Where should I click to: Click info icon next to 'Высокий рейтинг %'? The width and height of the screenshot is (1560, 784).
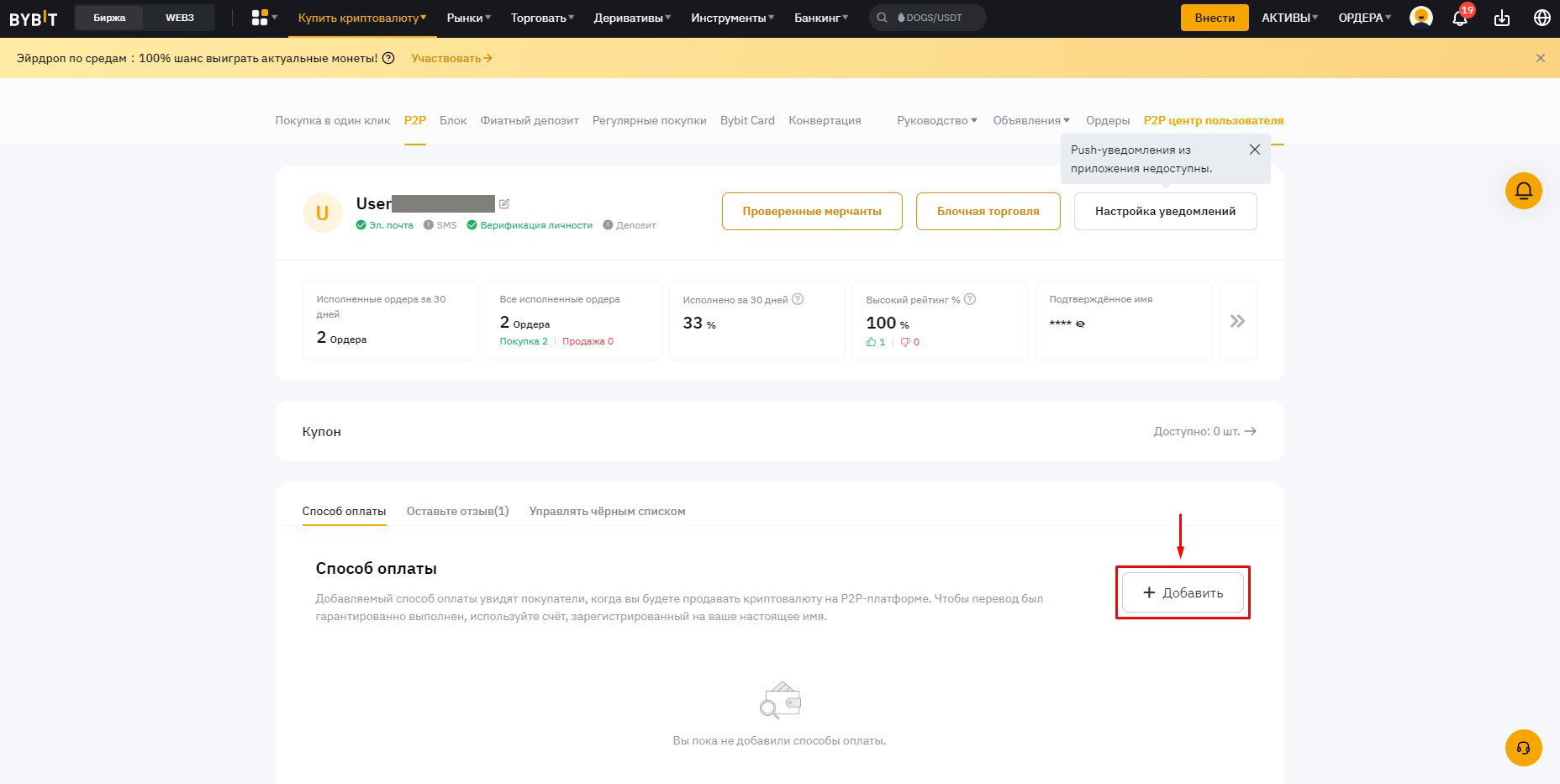click(970, 299)
